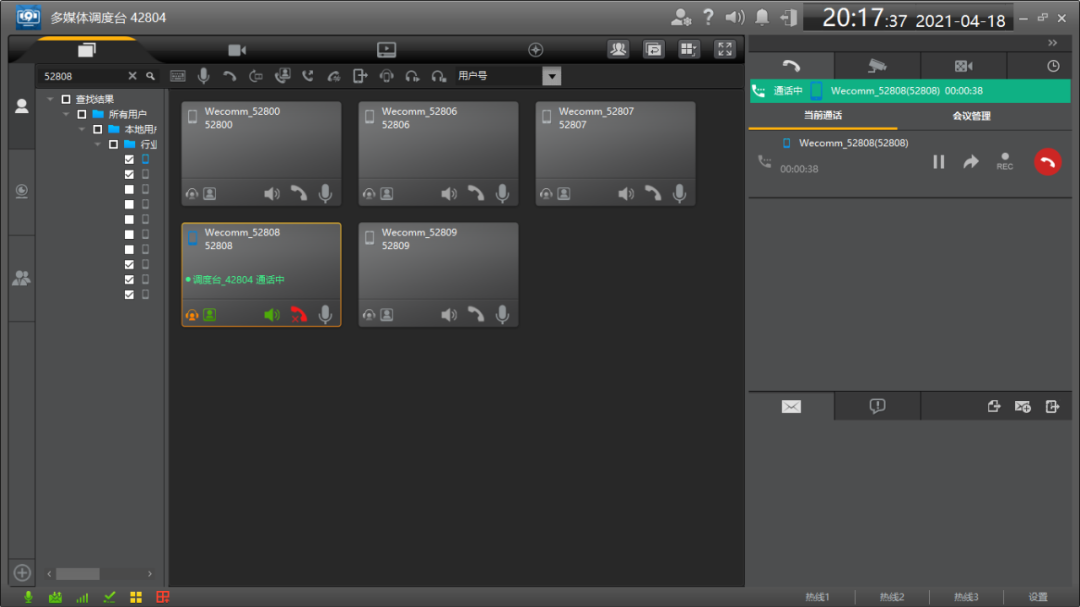The width and height of the screenshot is (1080, 607).
Task: Start recording with REC button
Action: point(1005,162)
